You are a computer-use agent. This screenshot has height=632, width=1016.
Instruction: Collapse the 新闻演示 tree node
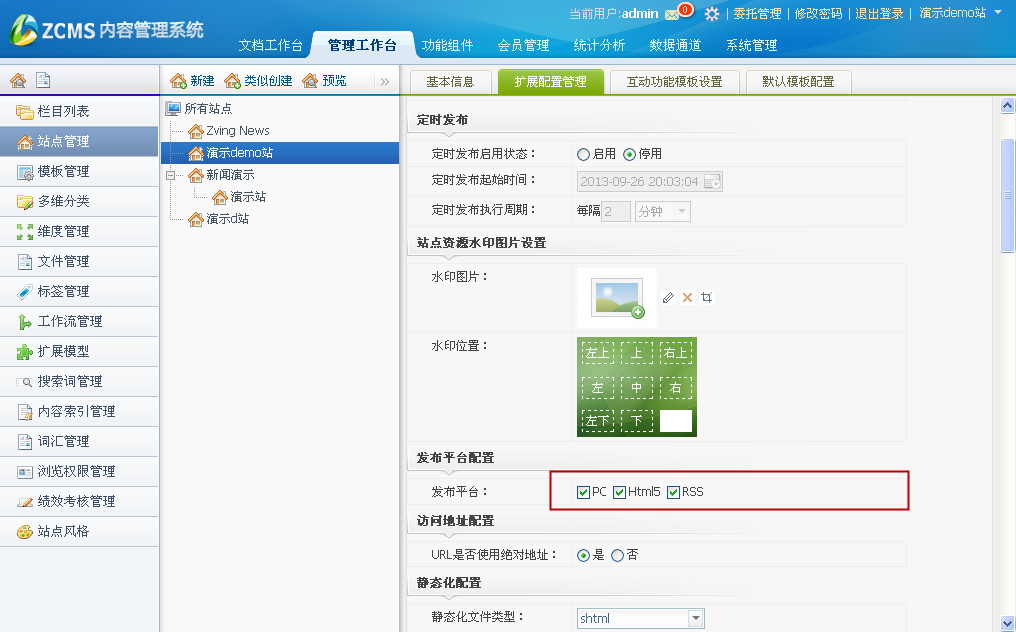pos(172,175)
